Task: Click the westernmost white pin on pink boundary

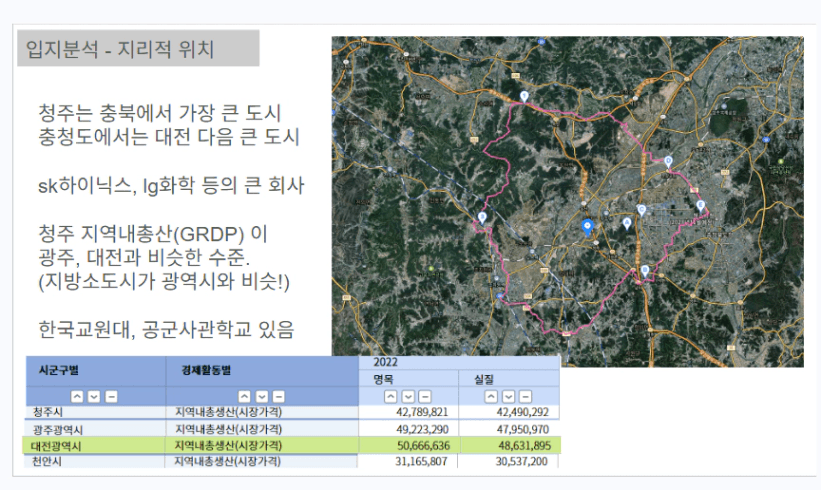Action: [x=482, y=217]
